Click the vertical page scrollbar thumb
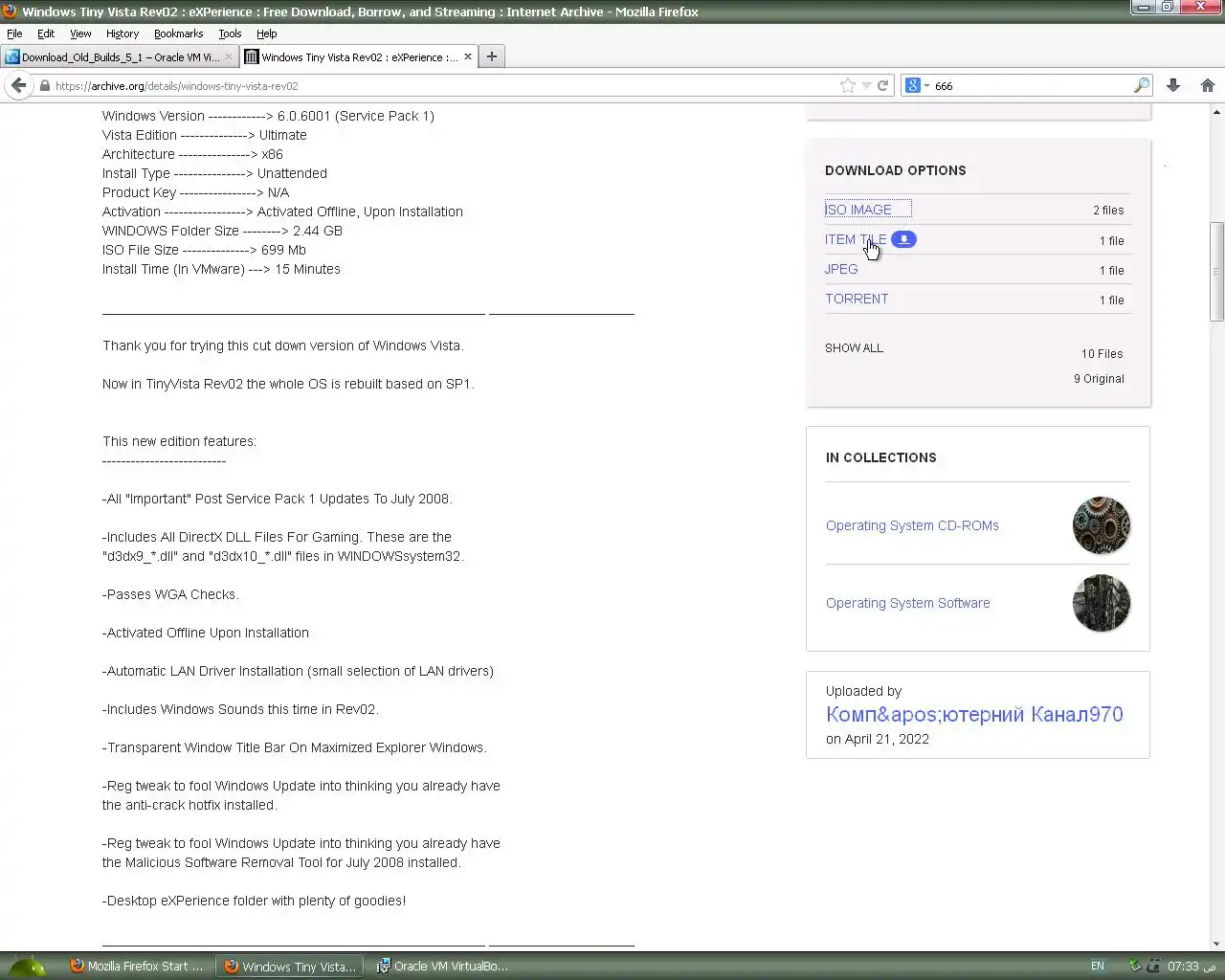The width and height of the screenshot is (1225, 980). click(x=1217, y=273)
